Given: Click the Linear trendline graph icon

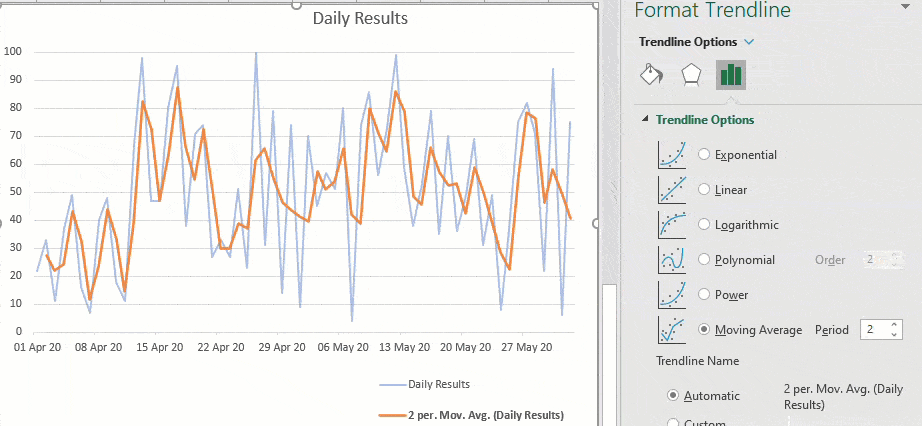Looking at the screenshot, I should (x=672, y=189).
